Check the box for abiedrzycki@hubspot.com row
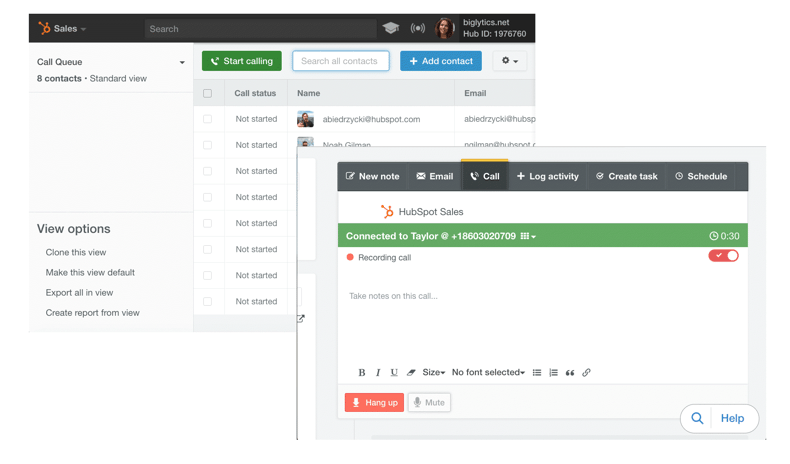Image resolution: width=790 pixels, height=464 pixels. (x=208, y=119)
